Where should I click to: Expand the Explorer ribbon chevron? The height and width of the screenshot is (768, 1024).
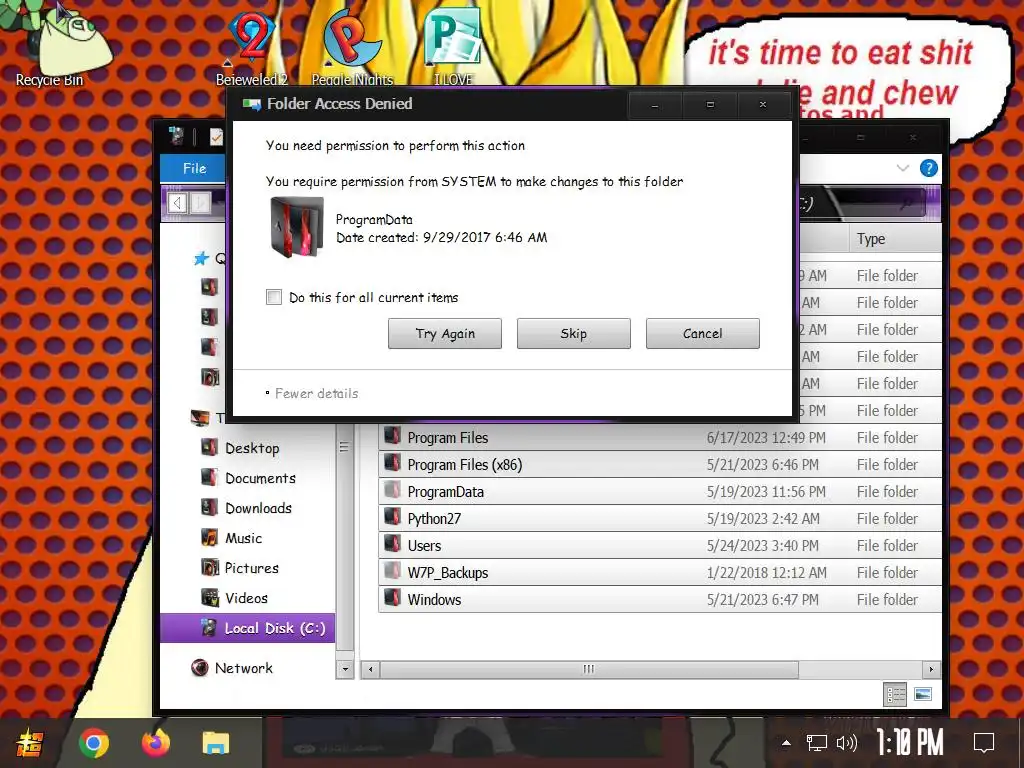pos(903,168)
